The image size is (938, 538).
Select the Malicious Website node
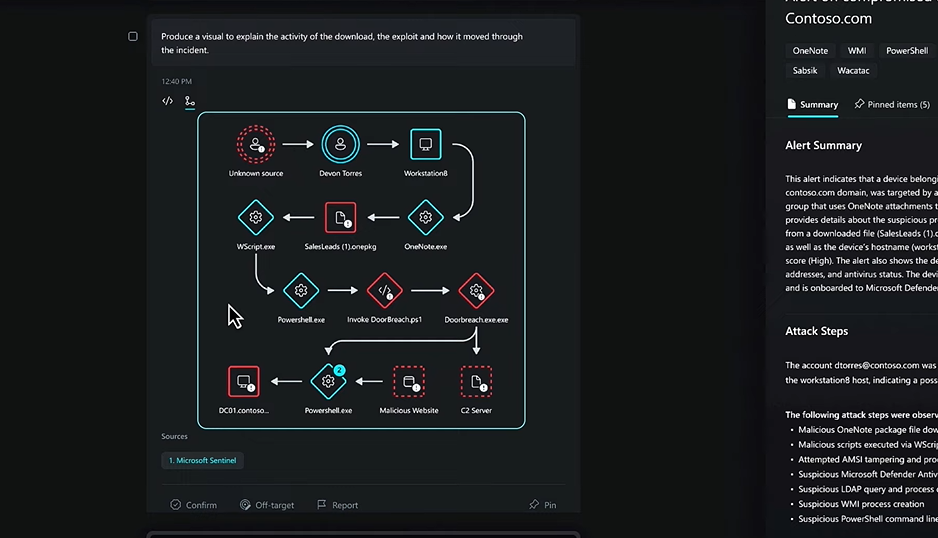pyautogui.click(x=409, y=381)
